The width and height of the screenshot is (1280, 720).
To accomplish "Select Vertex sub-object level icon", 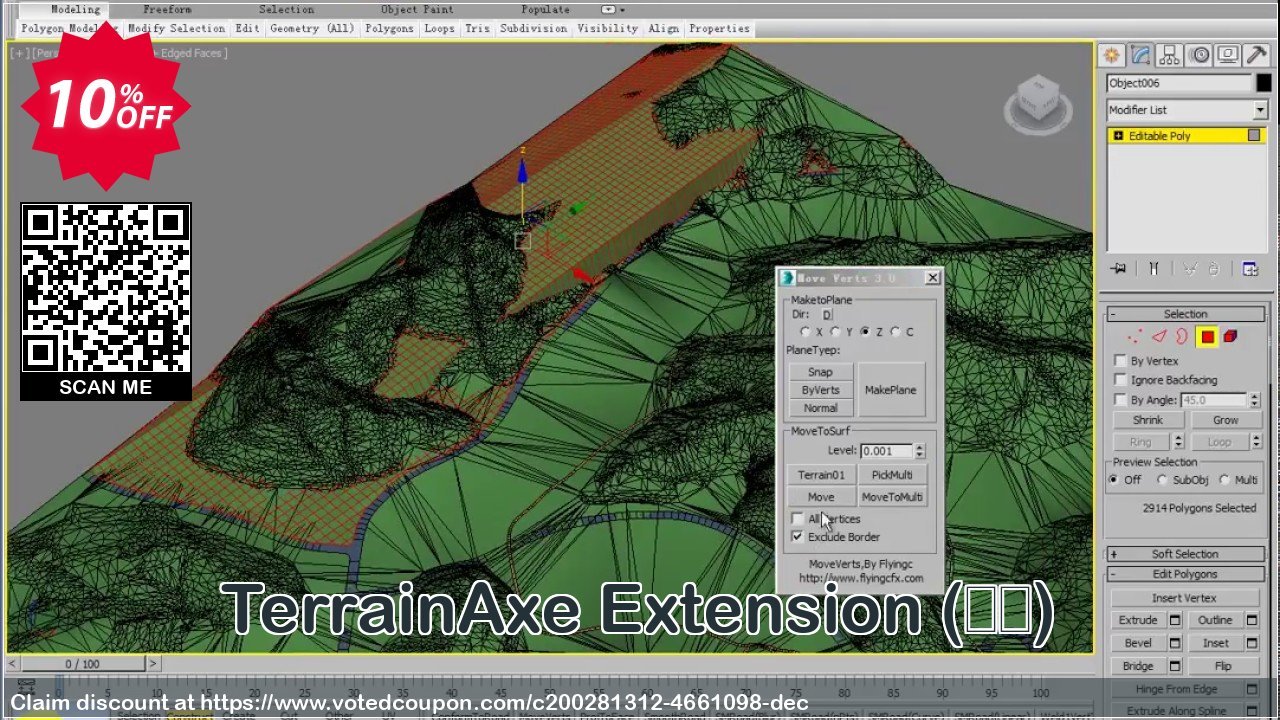I will click(x=1135, y=337).
